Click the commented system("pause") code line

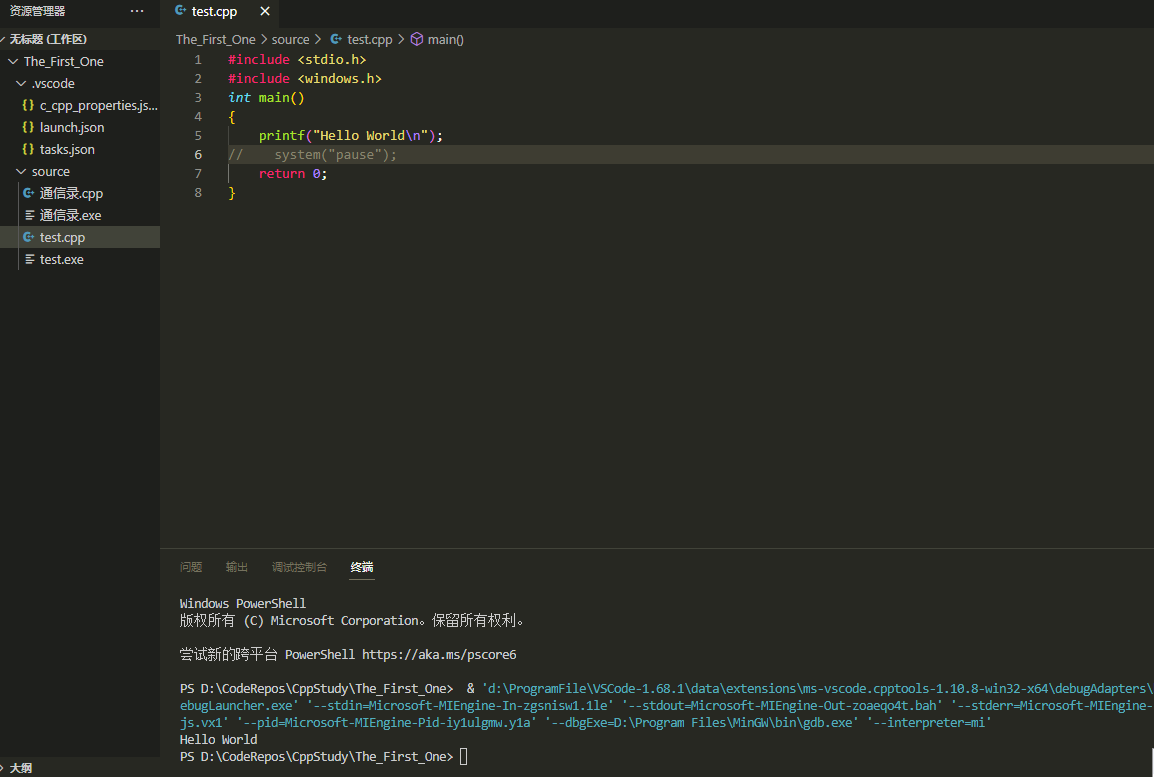coord(335,154)
